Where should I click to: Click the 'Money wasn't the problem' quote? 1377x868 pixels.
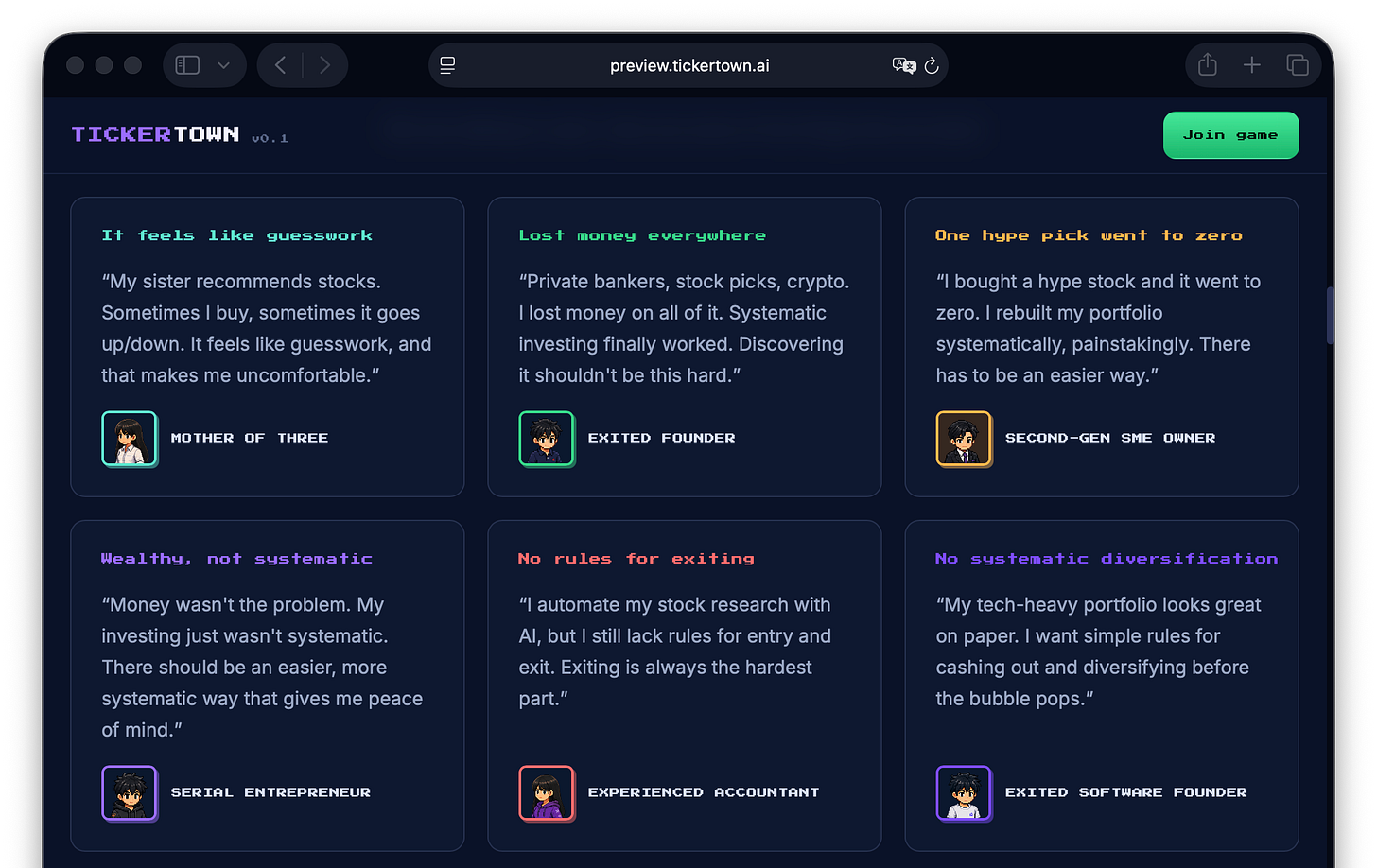(262, 668)
